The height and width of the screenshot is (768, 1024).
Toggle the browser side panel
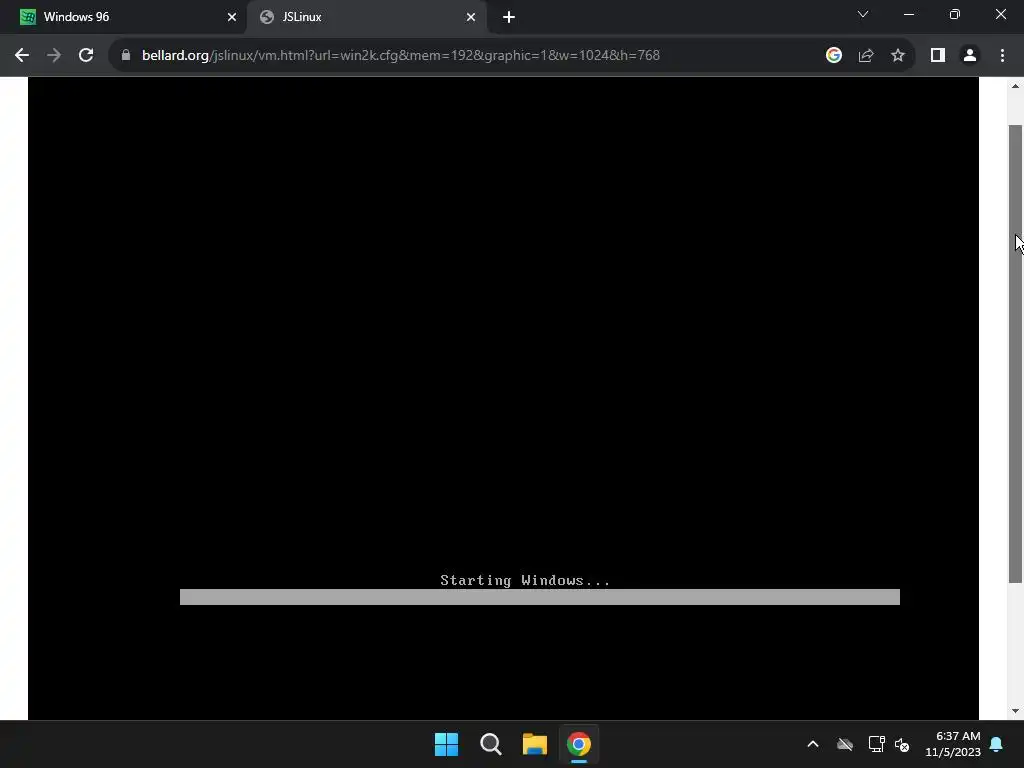pos(938,55)
